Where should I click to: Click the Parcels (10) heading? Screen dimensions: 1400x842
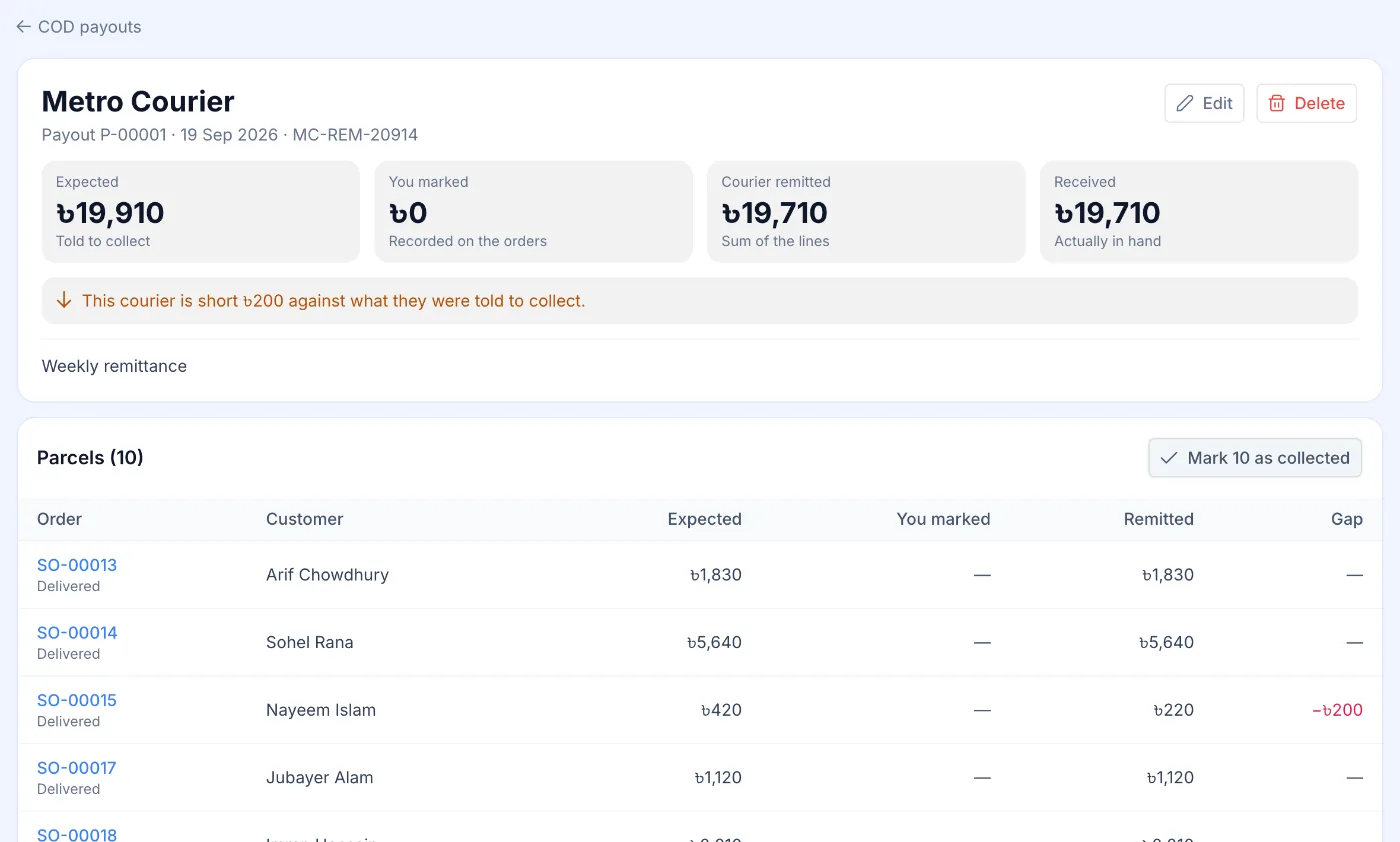[90, 458]
